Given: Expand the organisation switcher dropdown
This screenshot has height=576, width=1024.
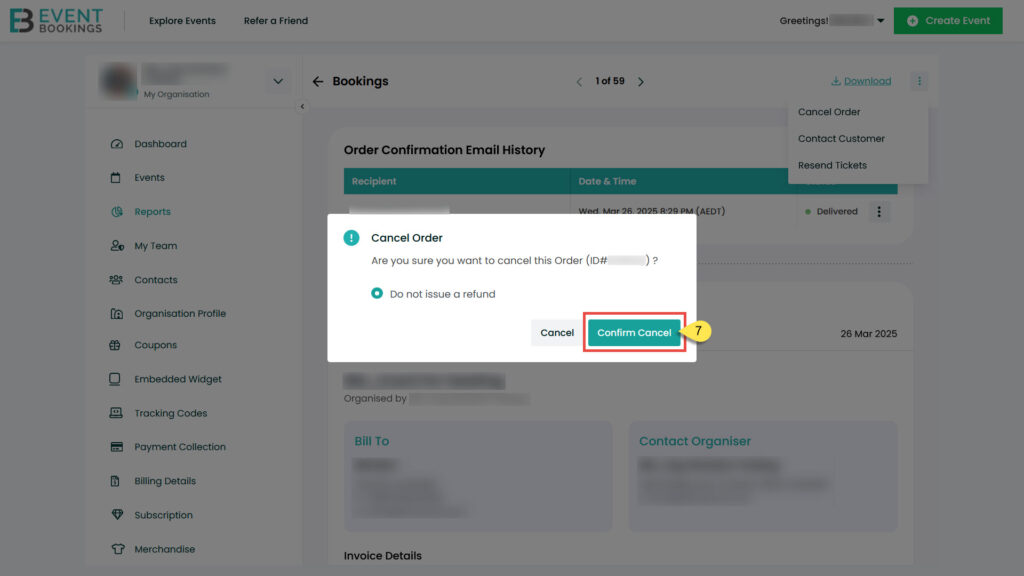Looking at the screenshot, I should (277, 81).
